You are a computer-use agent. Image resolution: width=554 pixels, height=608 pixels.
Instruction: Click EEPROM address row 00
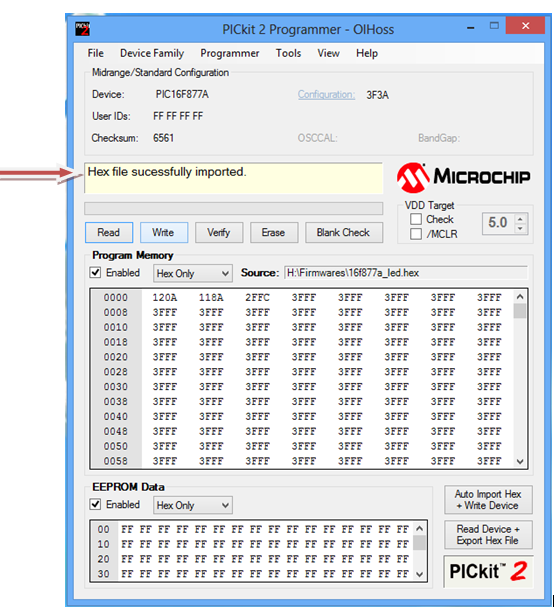(x=104, y=530)
